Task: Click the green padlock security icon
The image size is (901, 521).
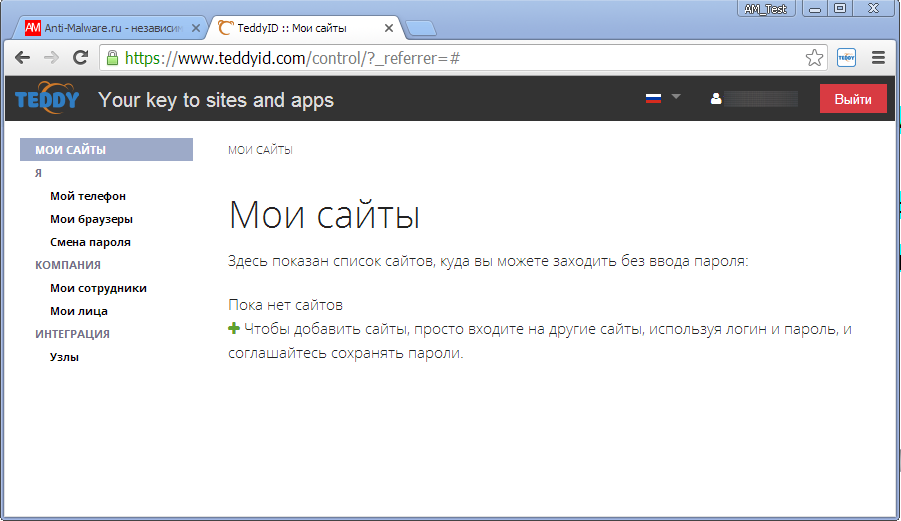Action: [x=113, y=57]
